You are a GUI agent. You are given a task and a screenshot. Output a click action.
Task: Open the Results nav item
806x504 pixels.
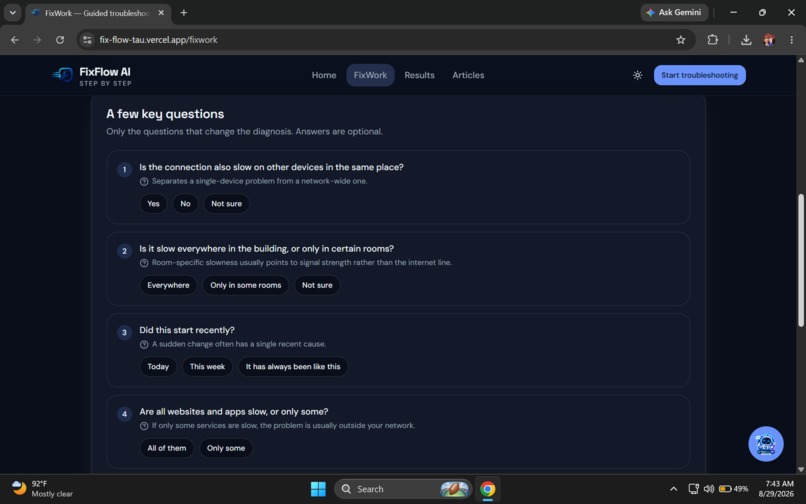(x=419, y=75)
